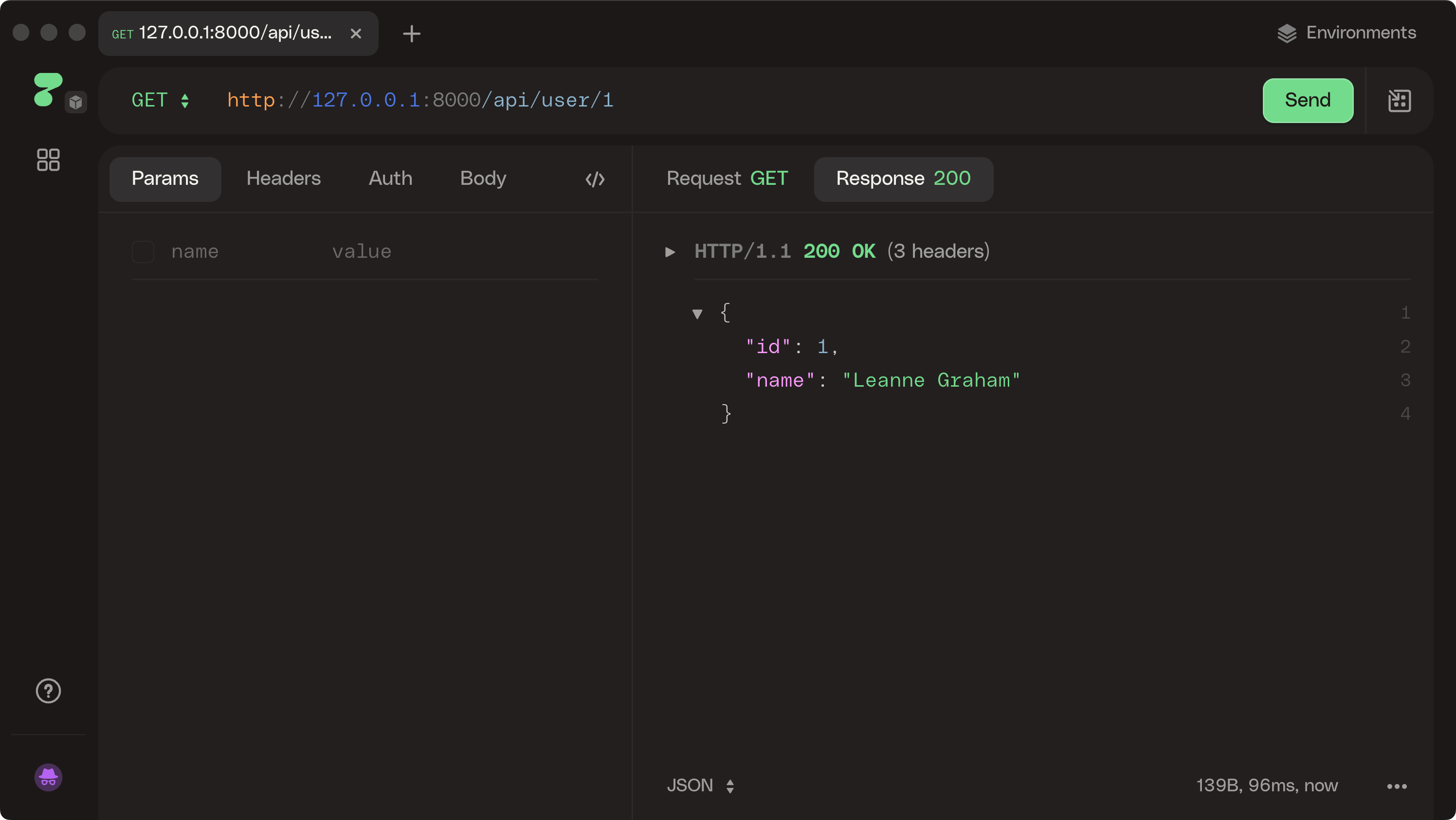Click the import-data icon beside Send

coord(1400,101)
